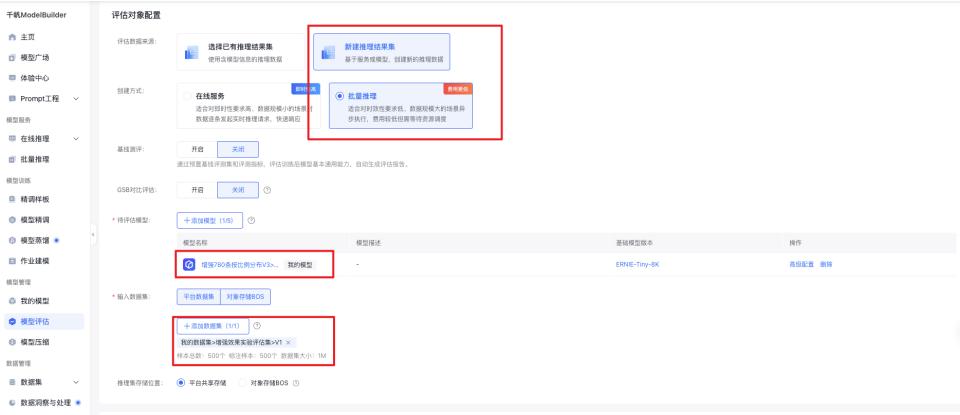Click the 模型评估 sidebar icon

(12, 321)
